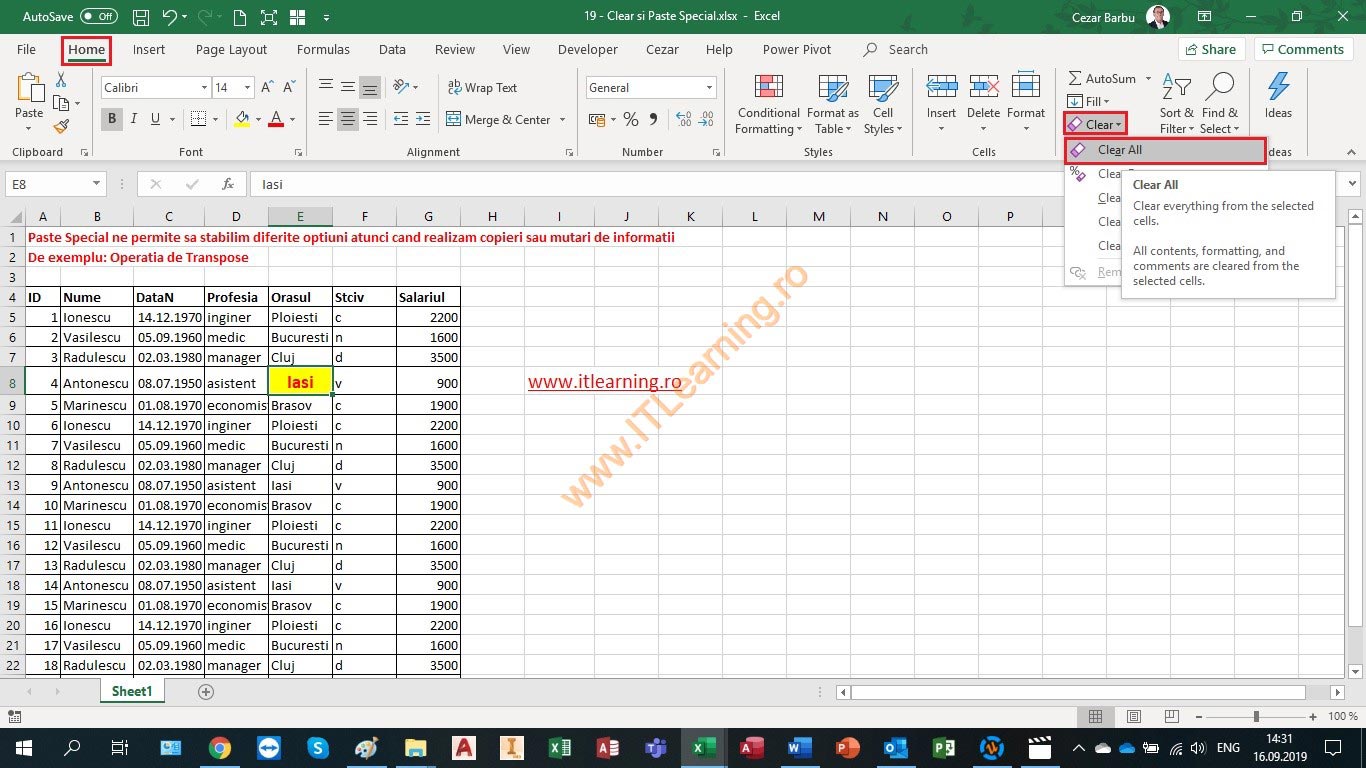Open Chrome from the taskbar
Viewport: 1366px width, 768px height.
pos(220,747)
